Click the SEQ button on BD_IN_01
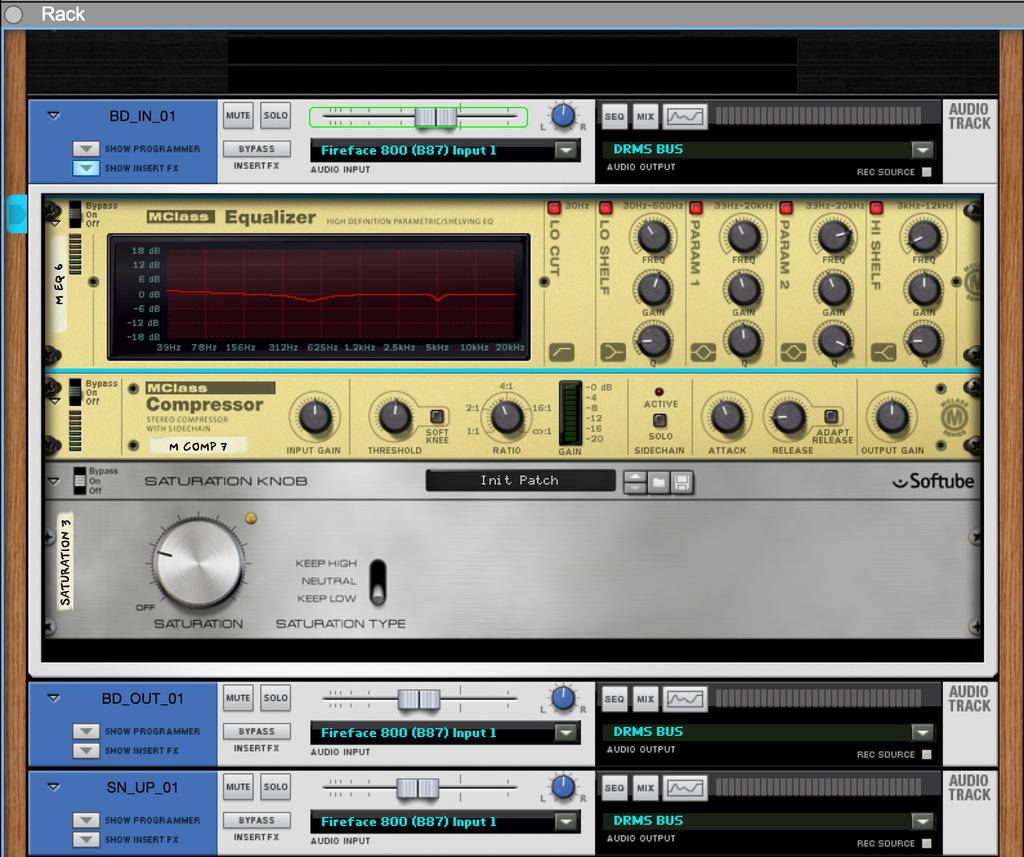Viewport: 1024px width, 857px height. click(614, 116)
